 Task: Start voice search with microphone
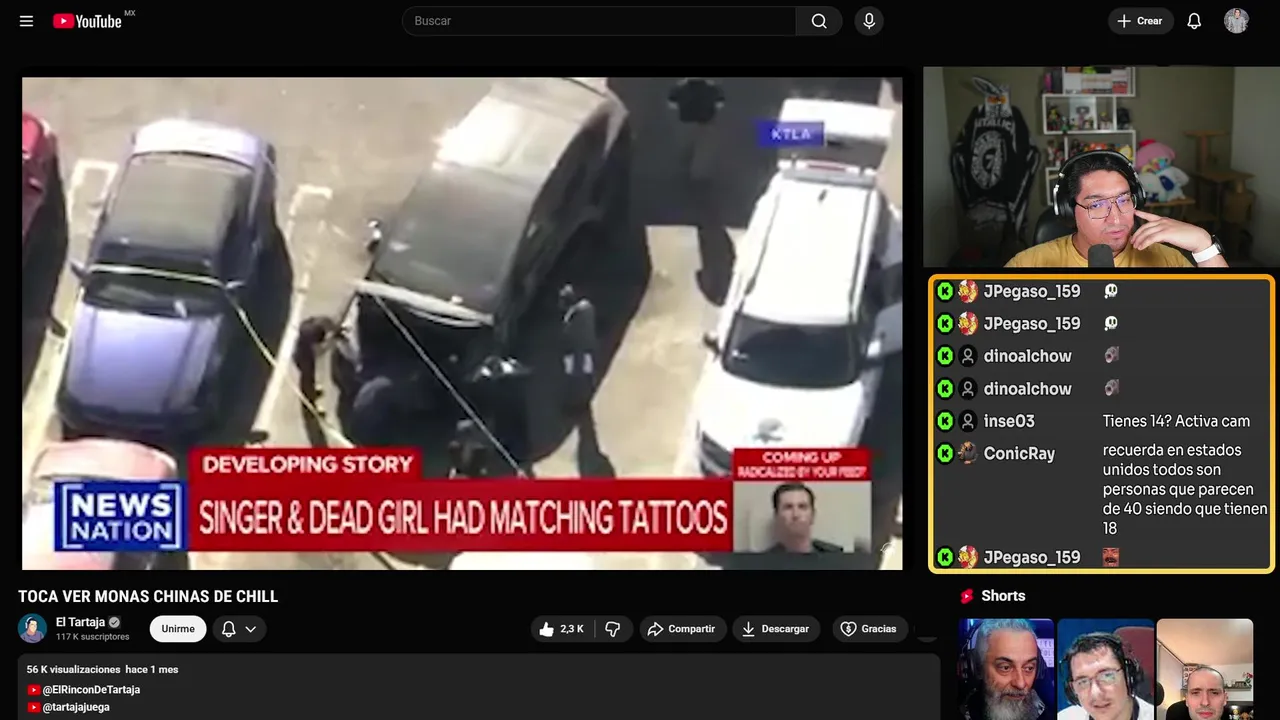(869, 21)
